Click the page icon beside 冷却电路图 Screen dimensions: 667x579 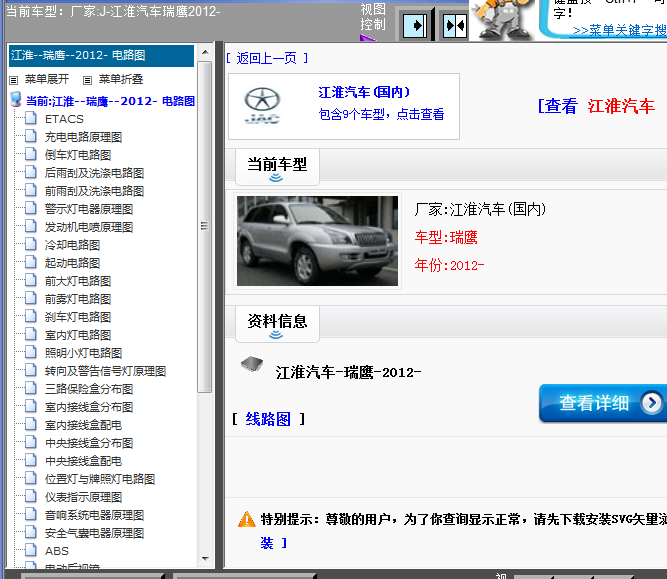coord(31,244)
